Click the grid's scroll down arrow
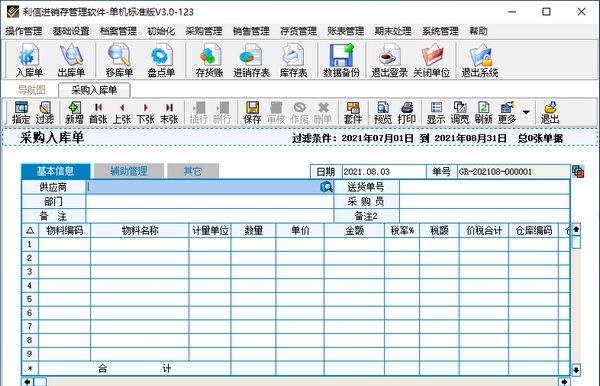600x386 pixels. click(576, 370)
